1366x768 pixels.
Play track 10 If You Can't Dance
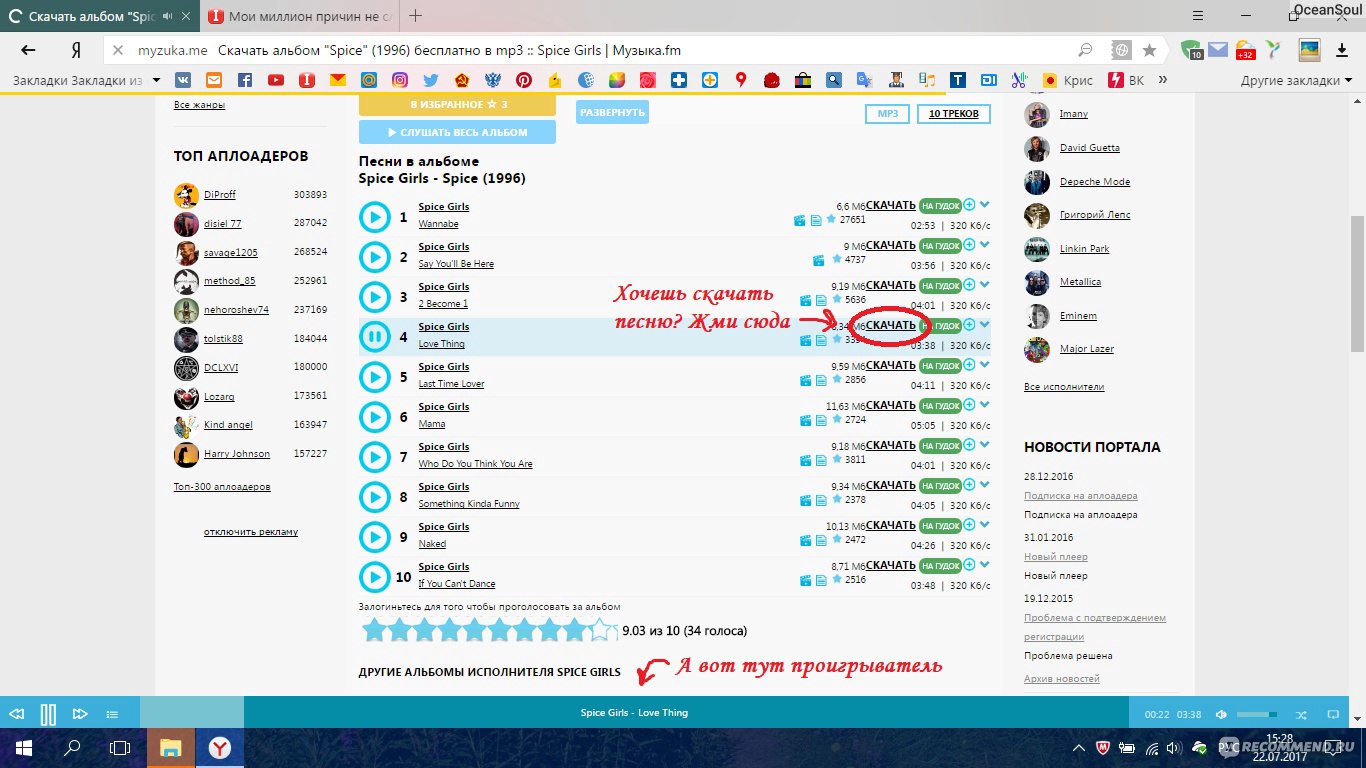[374, 577]
